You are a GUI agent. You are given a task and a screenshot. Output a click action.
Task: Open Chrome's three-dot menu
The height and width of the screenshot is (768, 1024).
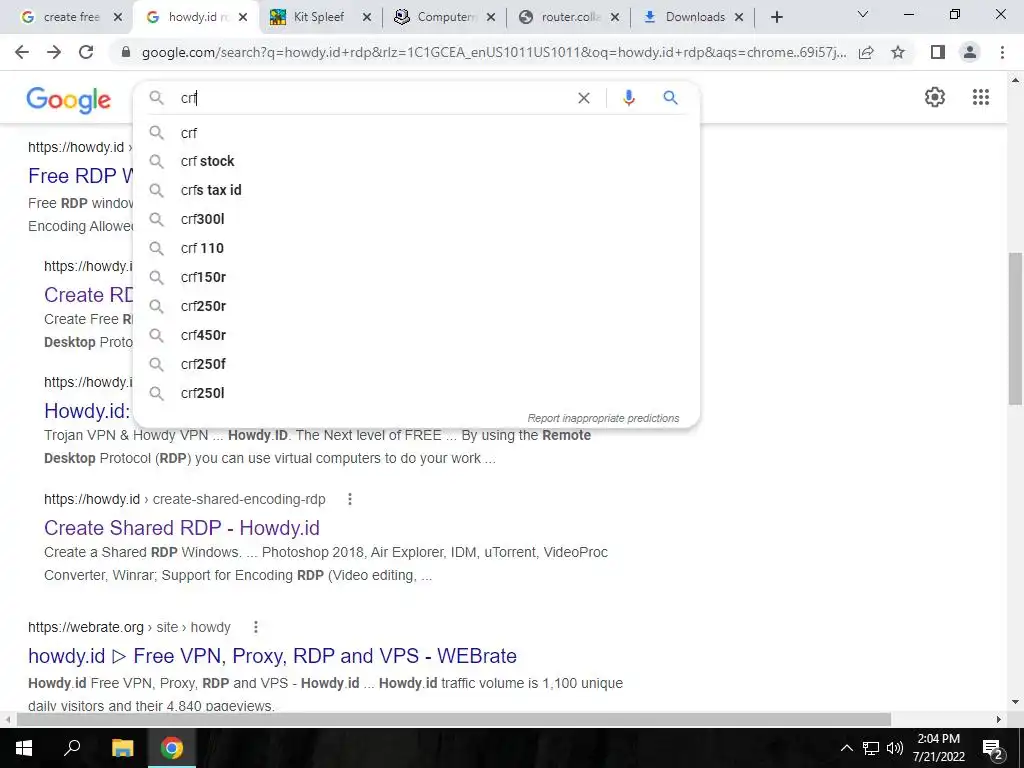click(1002, 52)
